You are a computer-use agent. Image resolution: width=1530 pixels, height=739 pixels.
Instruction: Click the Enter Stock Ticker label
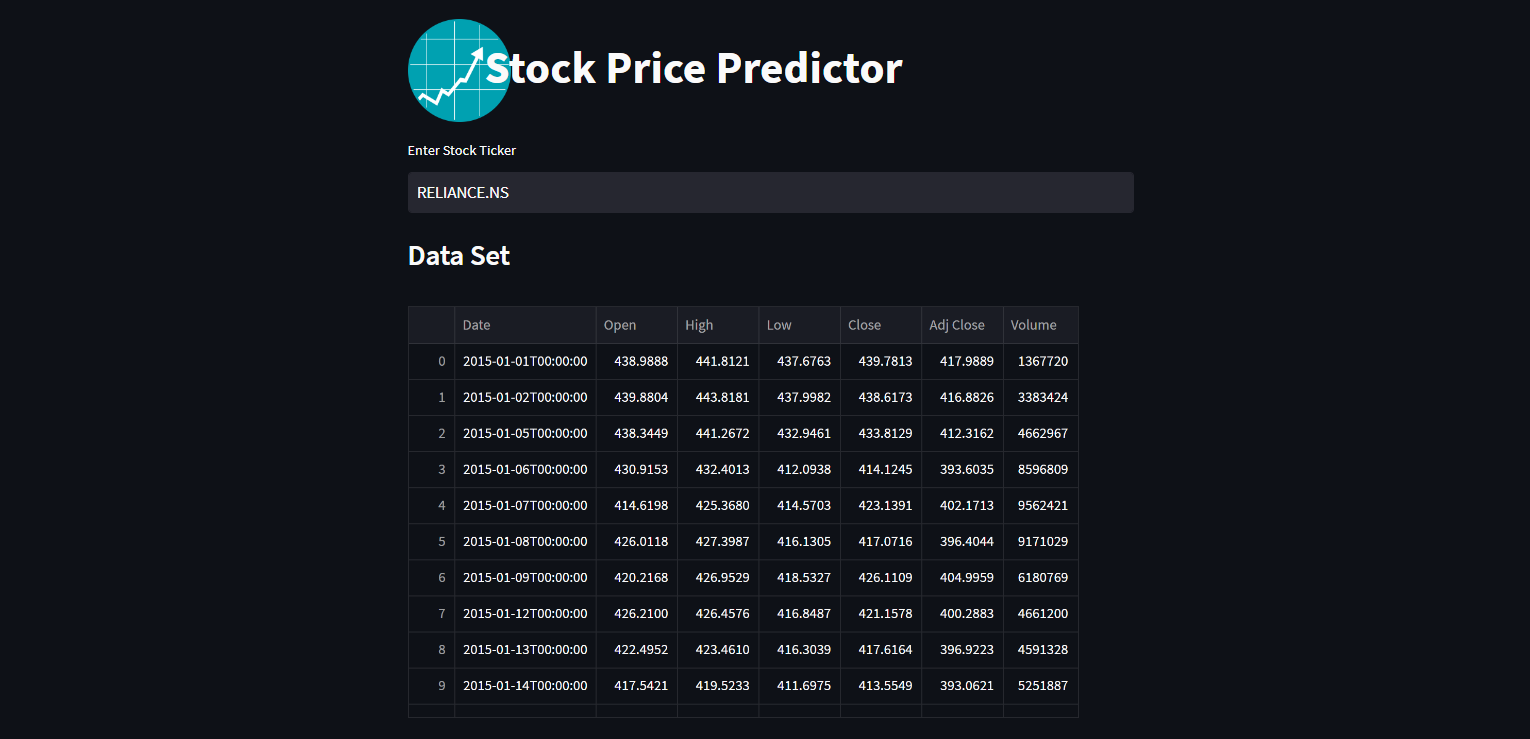click(x=461, y=150)
